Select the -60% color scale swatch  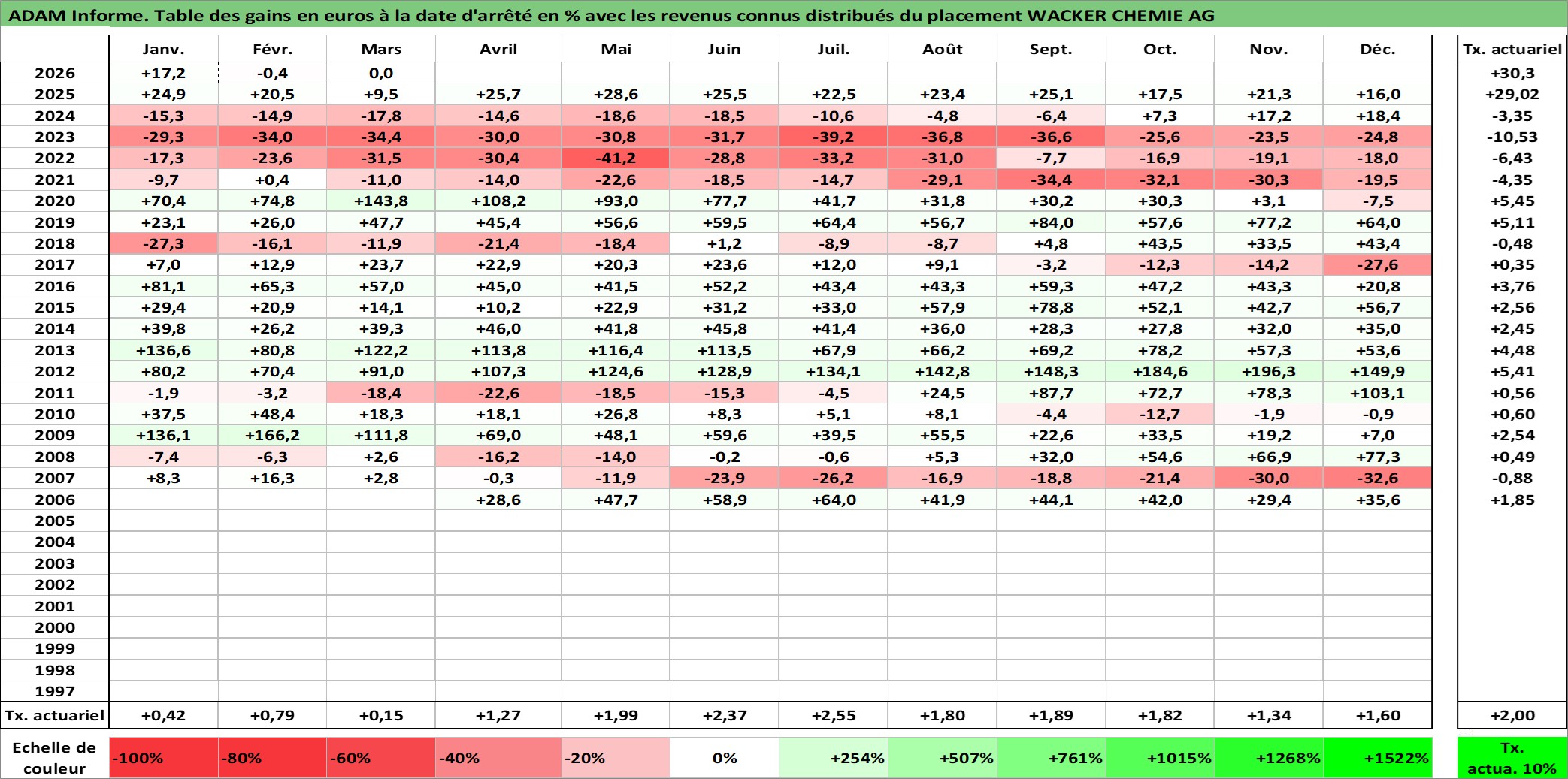pyautogui.click(x=381, y=758)
